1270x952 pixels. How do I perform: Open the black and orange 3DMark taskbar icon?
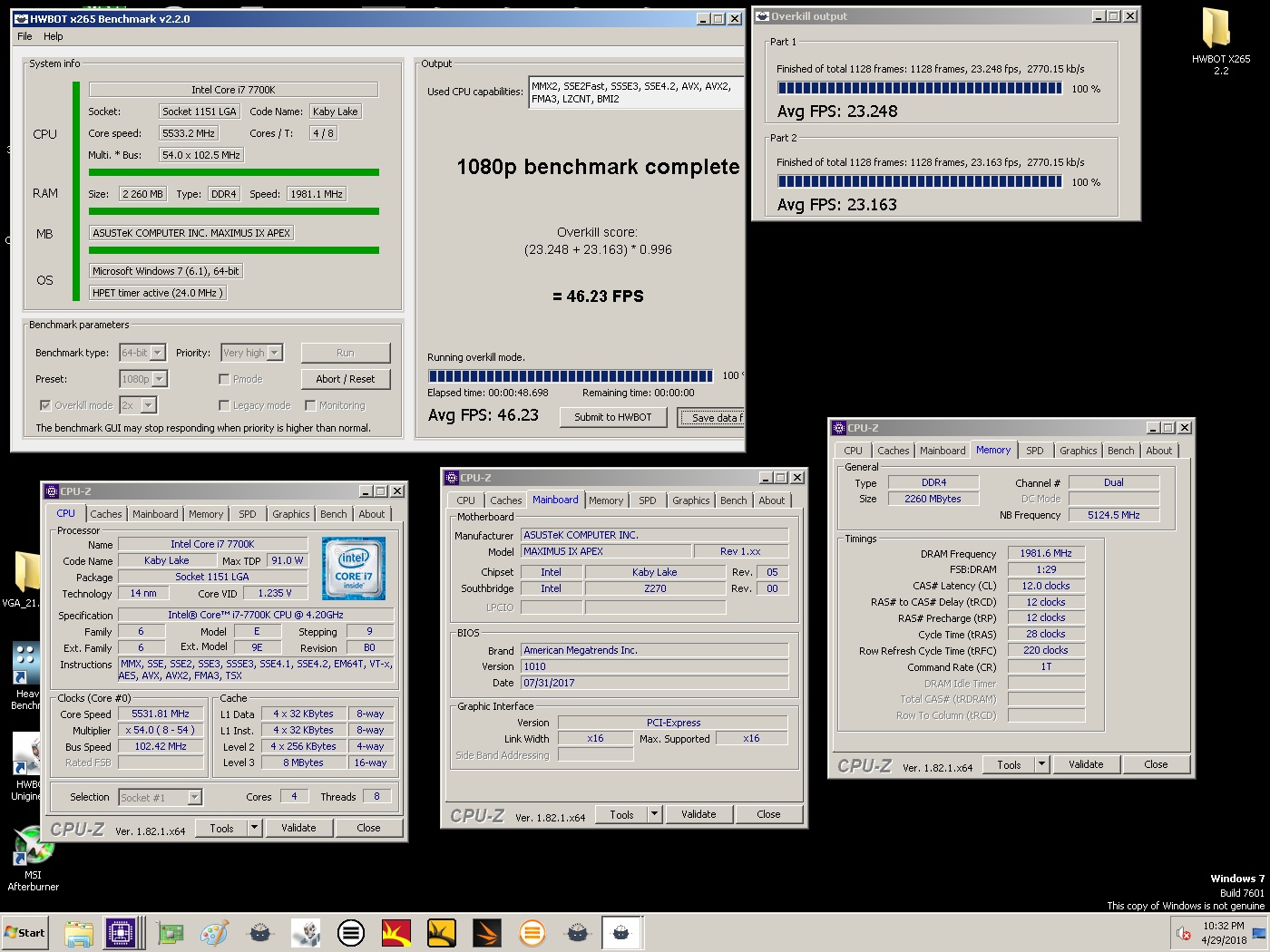pyautogui.click(x=487, y=933)
